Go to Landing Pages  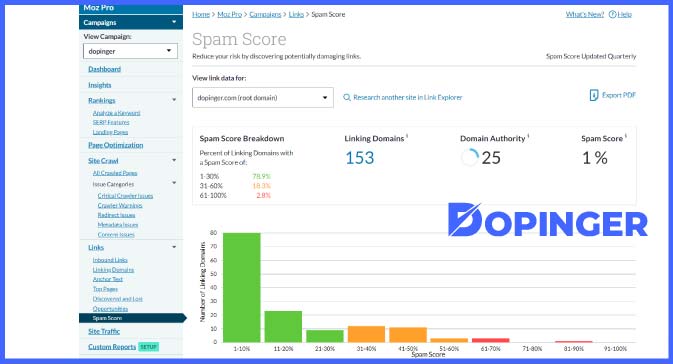(110, 132)
